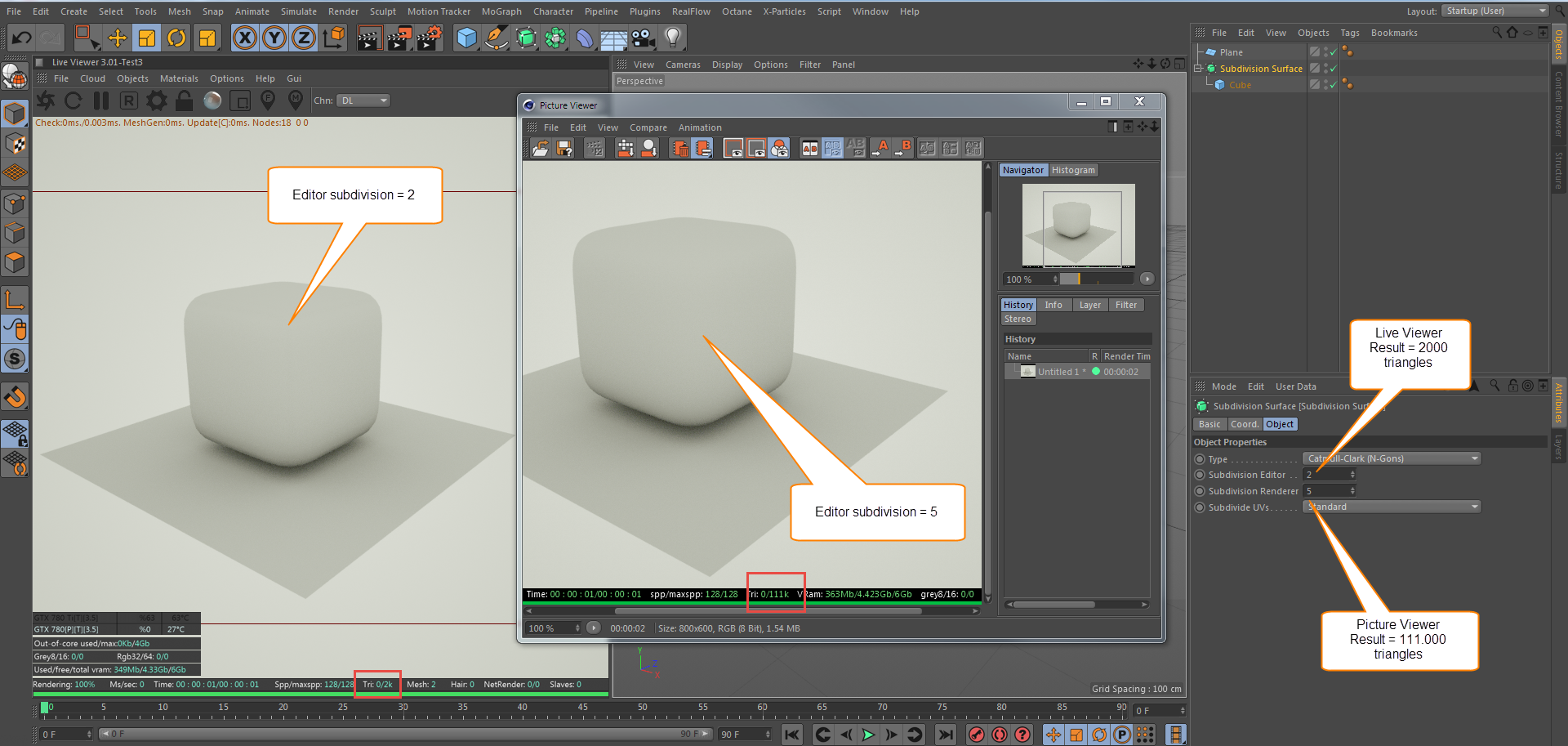The image size is (1568, 746).
Task: Click Render to Picture Viewer icon
Action: (399, 38)
